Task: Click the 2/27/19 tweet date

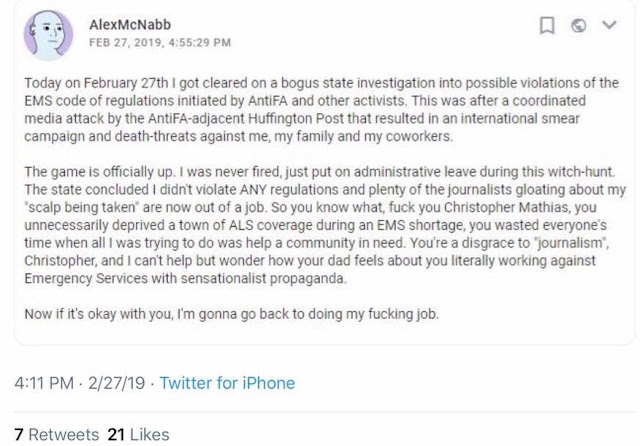Action: pos(116,383)
